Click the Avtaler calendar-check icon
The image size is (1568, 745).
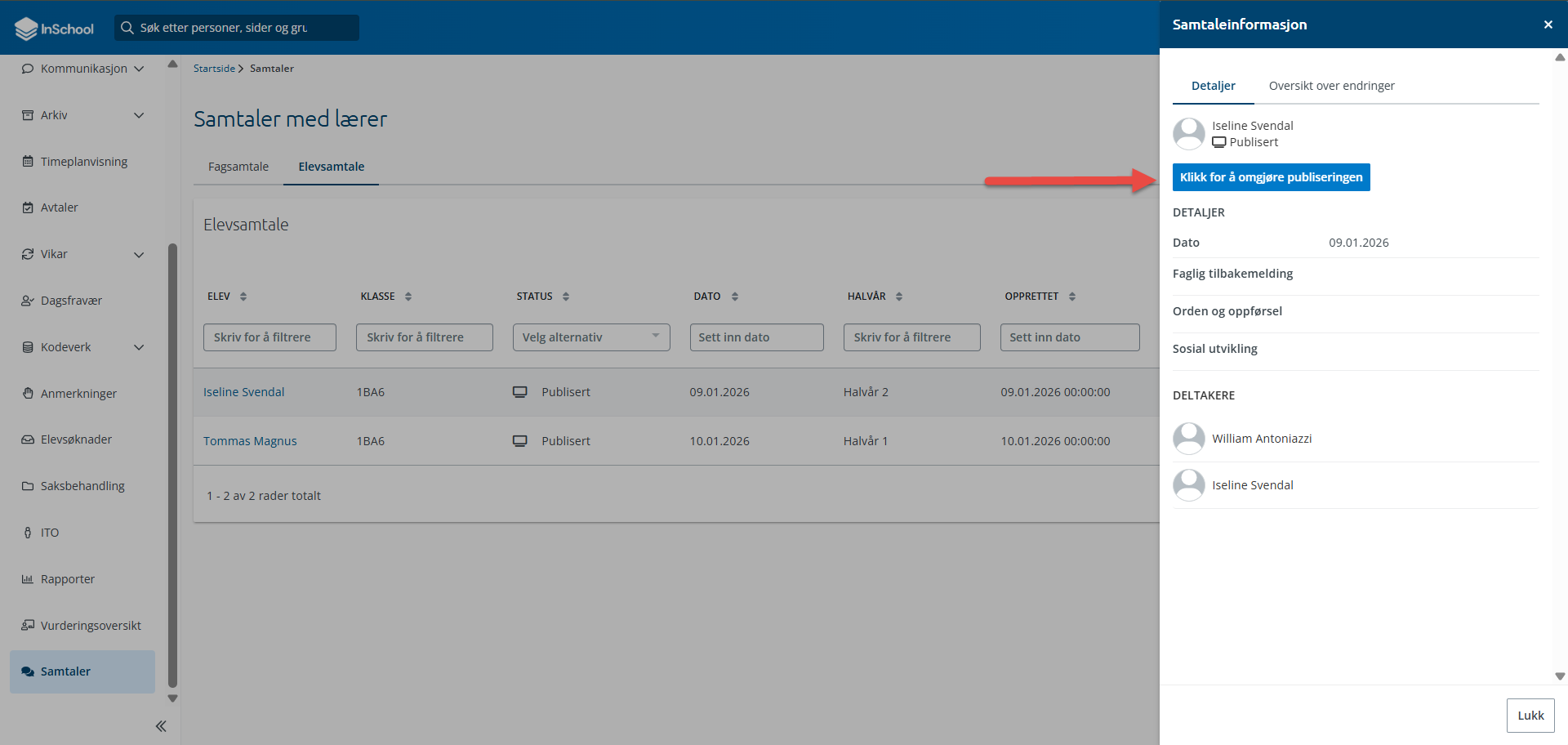tap(28, 207)
